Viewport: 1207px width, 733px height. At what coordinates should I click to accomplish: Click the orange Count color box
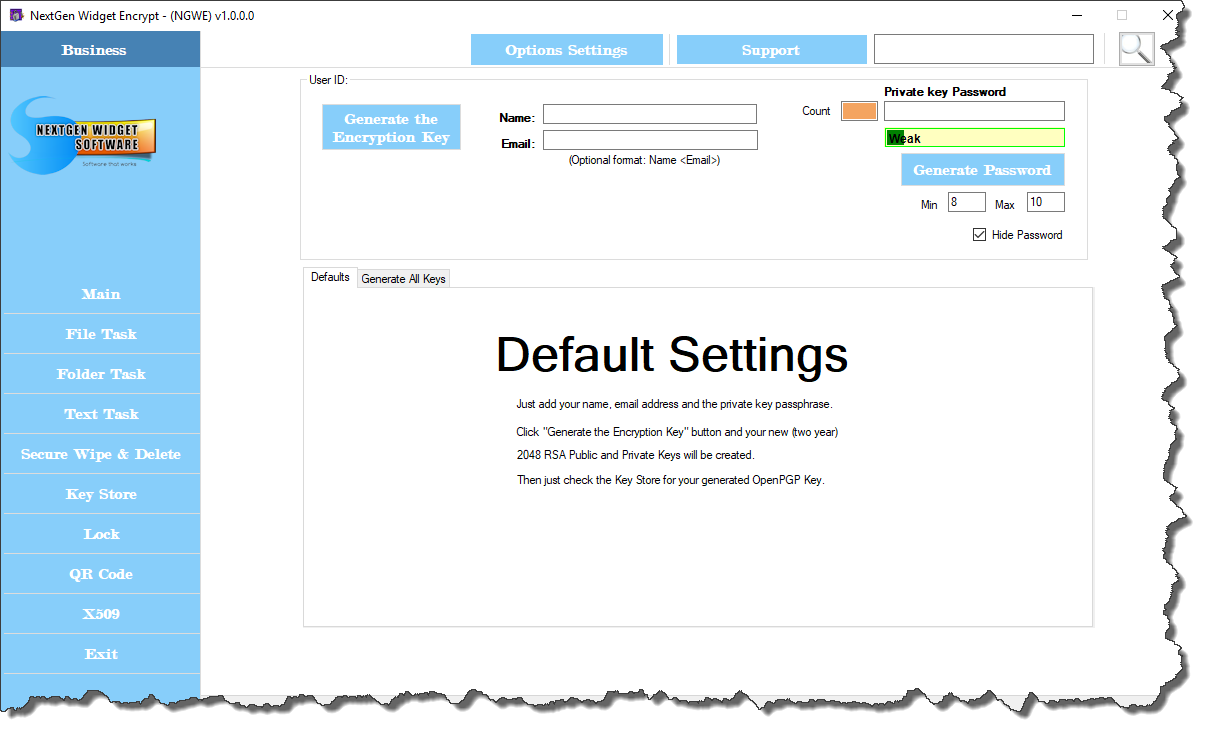859,111
